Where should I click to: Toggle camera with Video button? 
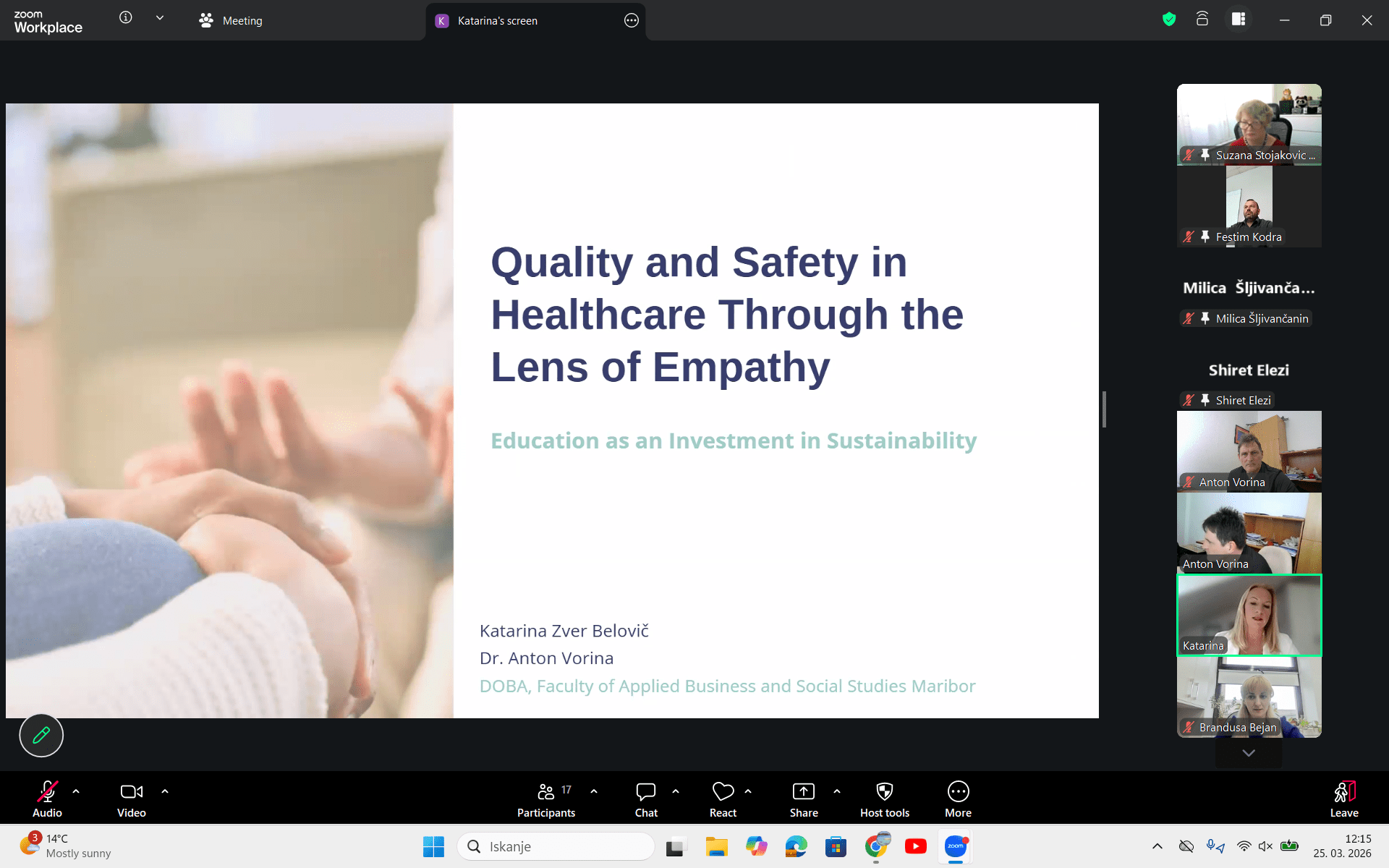(131, 799)
